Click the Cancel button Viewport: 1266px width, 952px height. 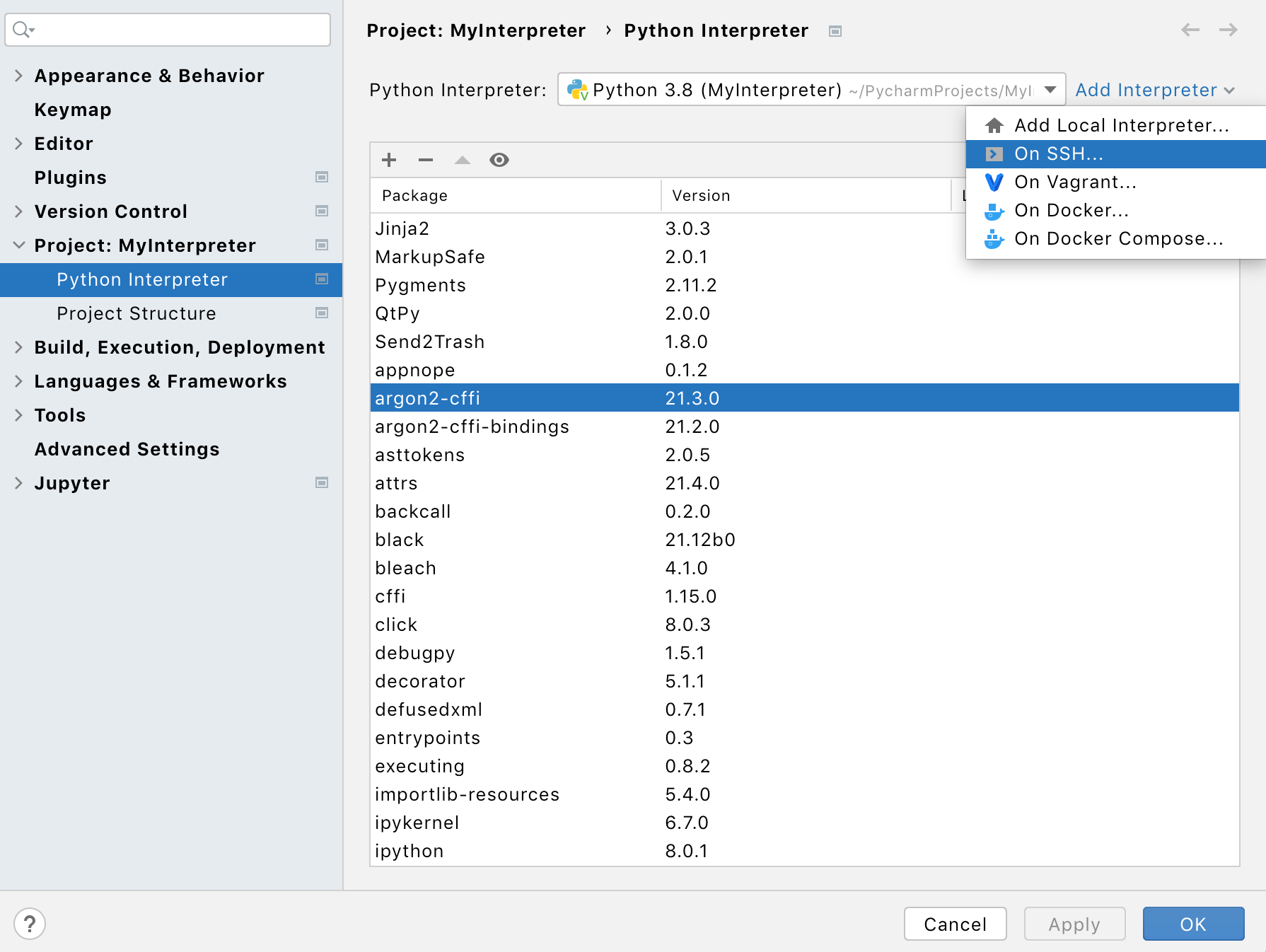[955, 924]
